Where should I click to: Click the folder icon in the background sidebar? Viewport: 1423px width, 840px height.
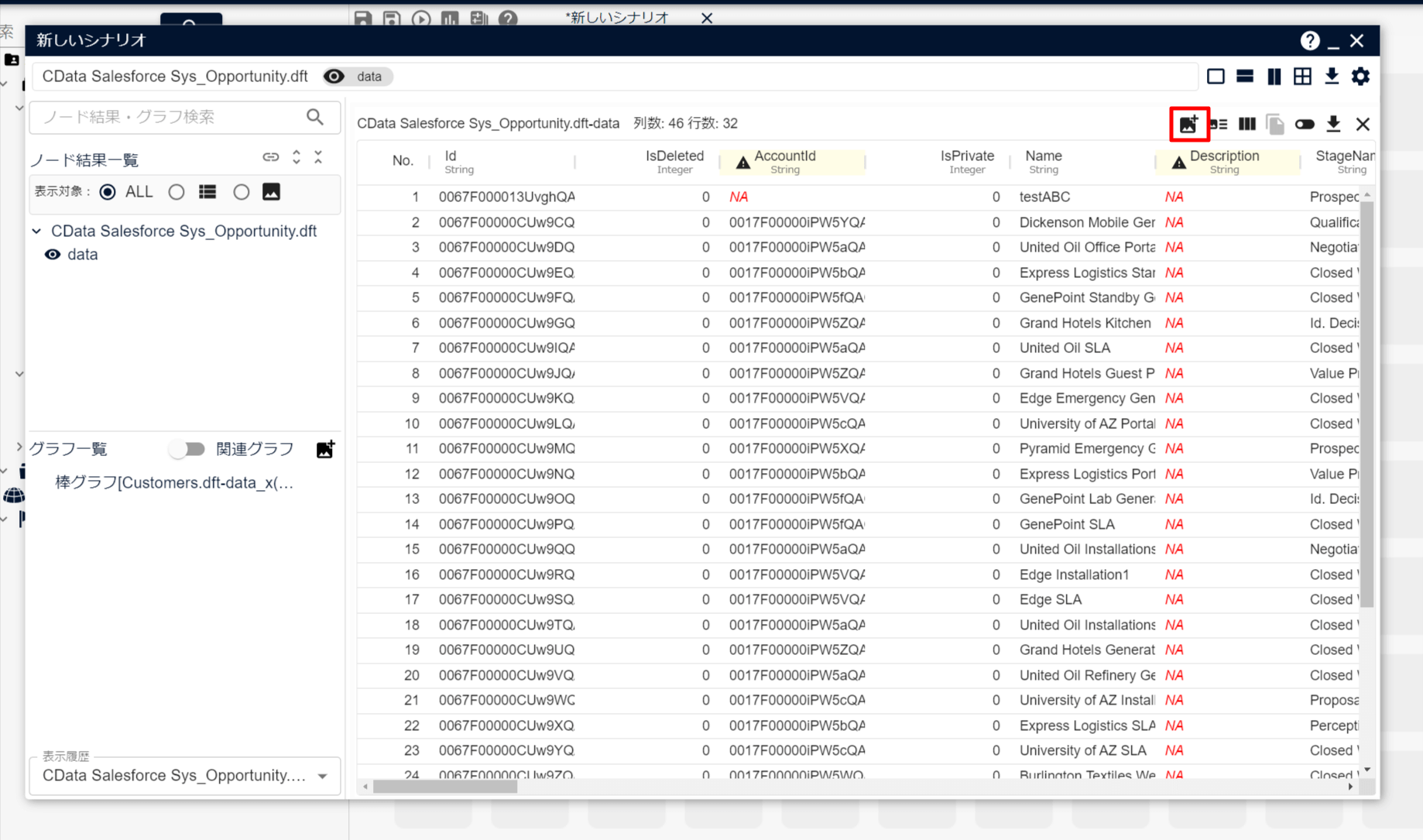(x=12, y=60)
